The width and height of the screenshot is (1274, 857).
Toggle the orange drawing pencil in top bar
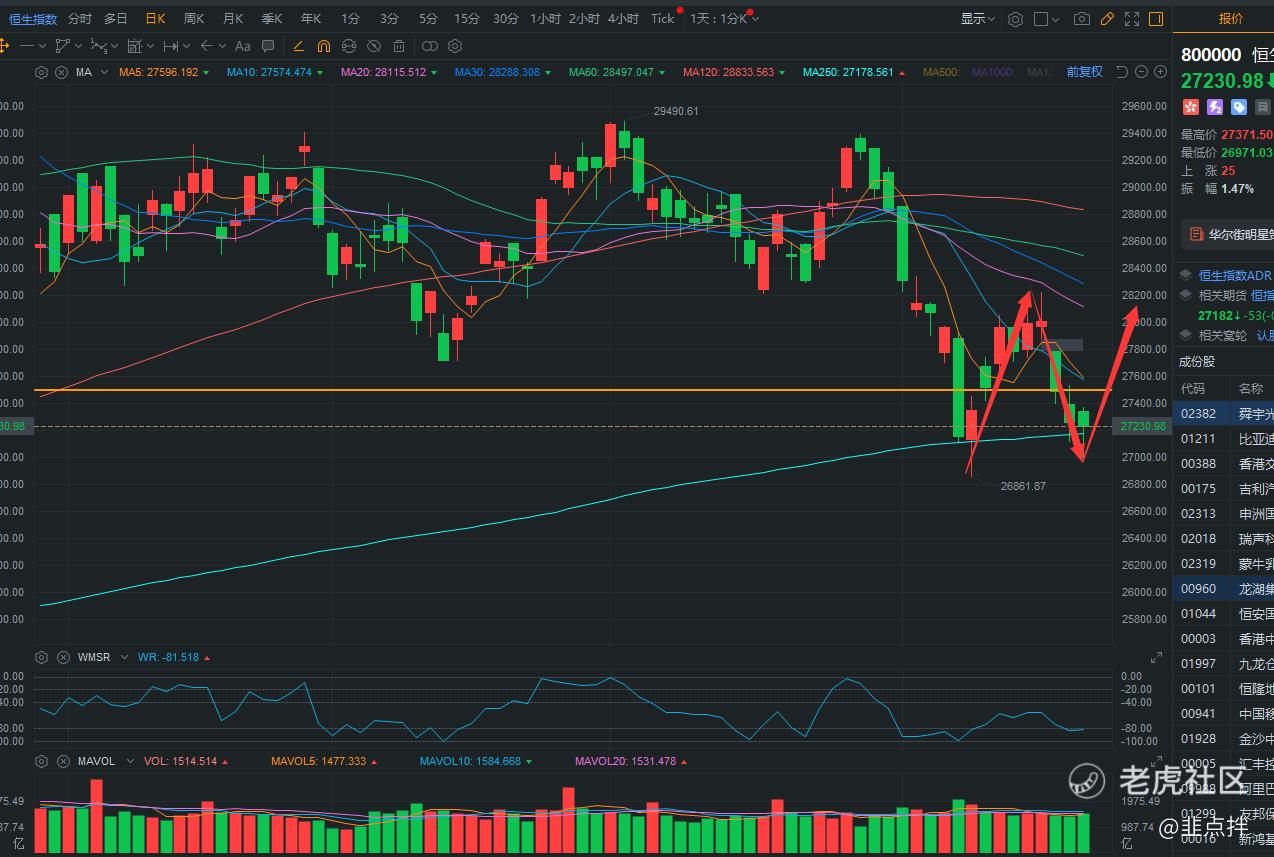(x=1107, y=18)
